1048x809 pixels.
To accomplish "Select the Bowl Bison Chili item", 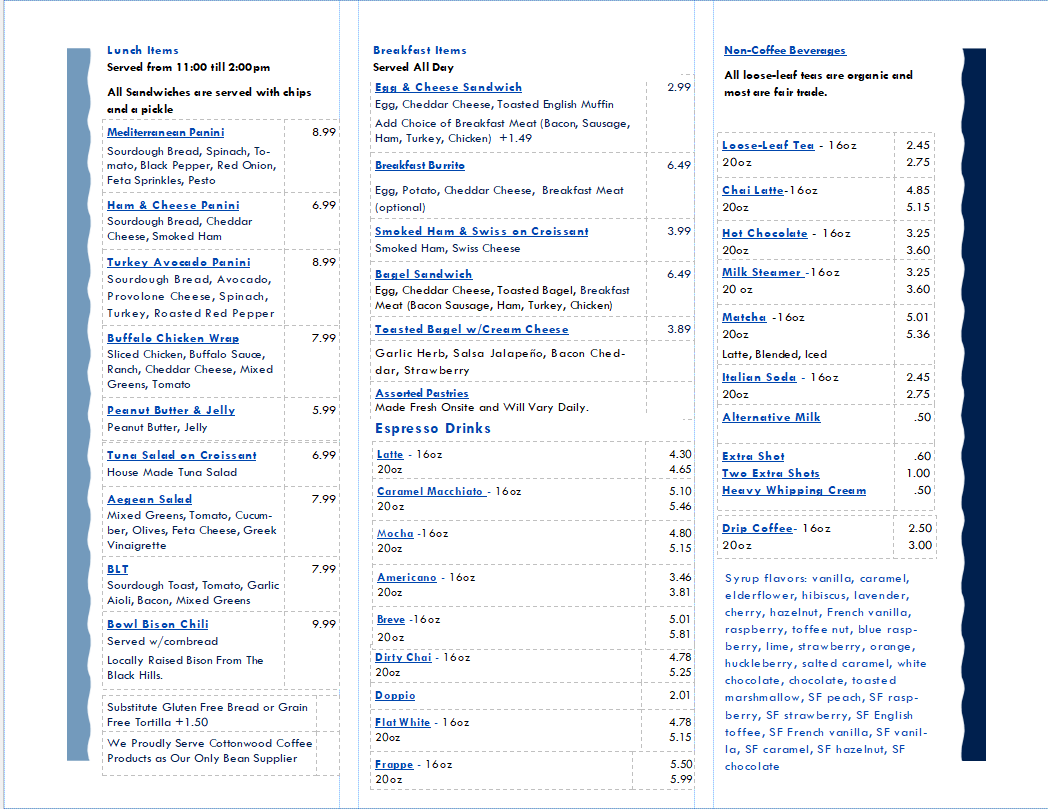I will click(157, 624).
